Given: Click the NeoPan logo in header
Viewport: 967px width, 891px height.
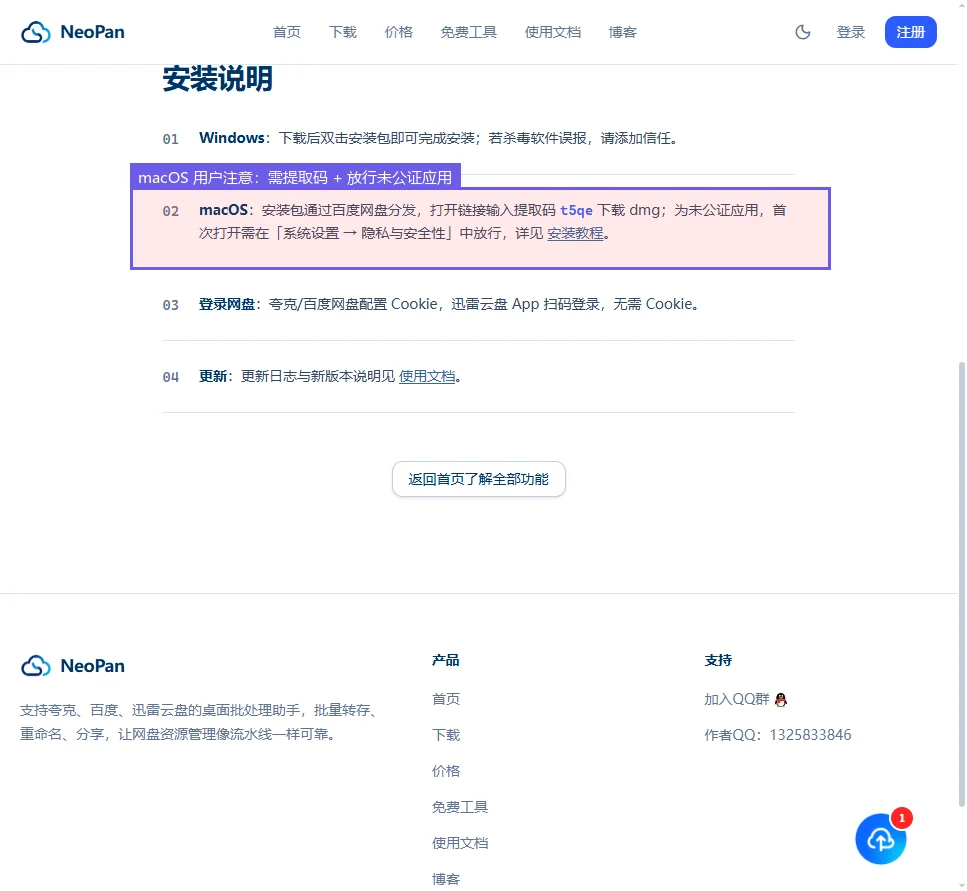Looking at the screenshot, I should click(x=73, y=32).
